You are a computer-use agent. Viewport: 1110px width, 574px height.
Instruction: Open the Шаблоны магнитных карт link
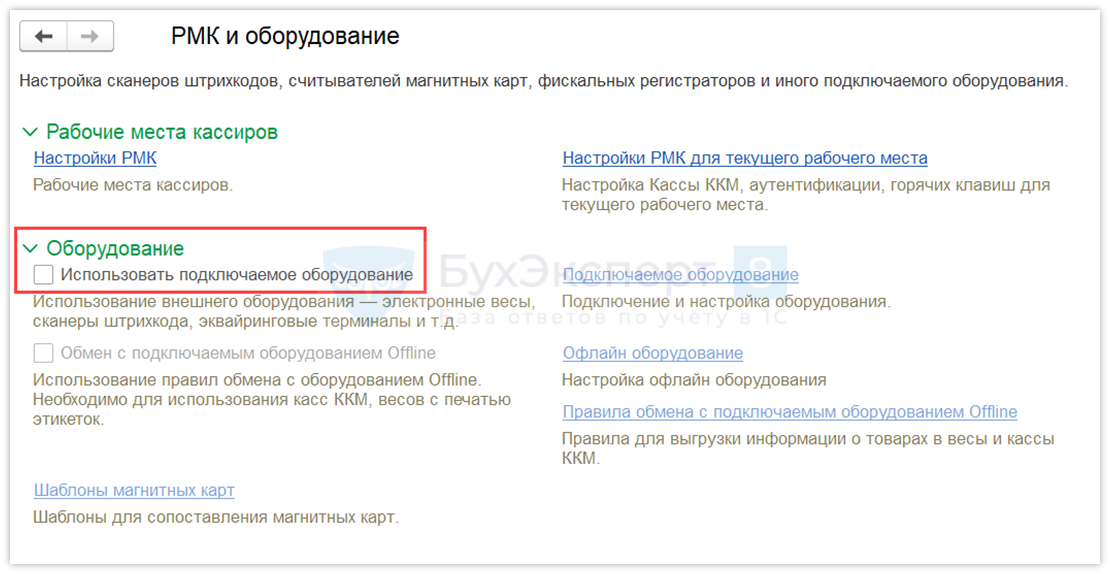134,490
